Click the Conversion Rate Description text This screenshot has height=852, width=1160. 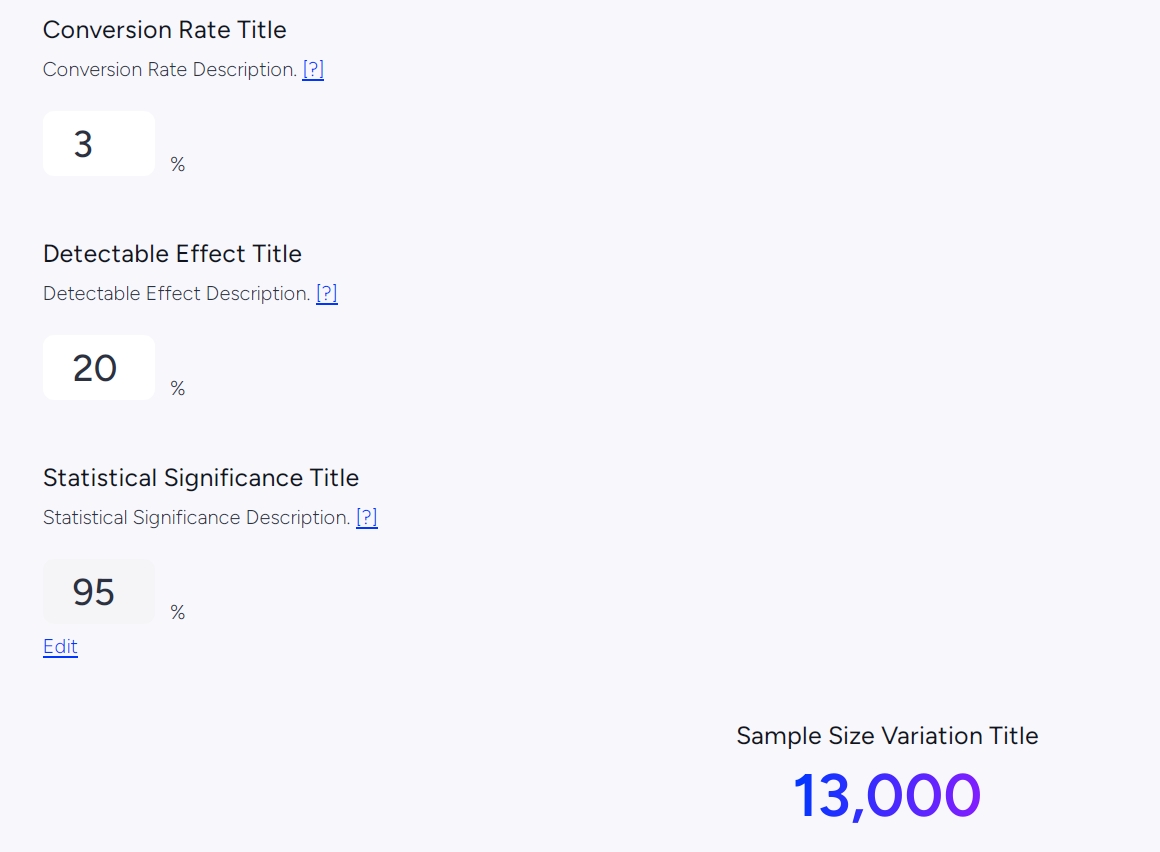(x=170, y=70)
